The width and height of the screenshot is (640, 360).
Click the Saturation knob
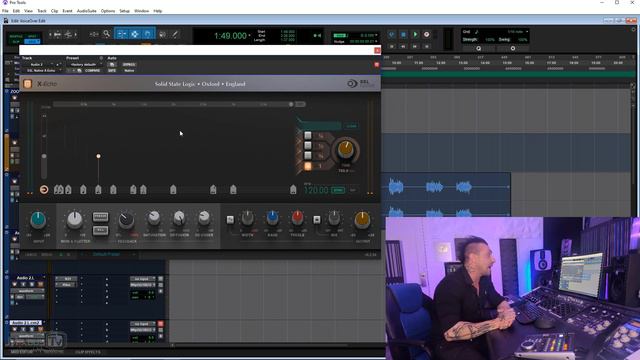tap(154, 218)
